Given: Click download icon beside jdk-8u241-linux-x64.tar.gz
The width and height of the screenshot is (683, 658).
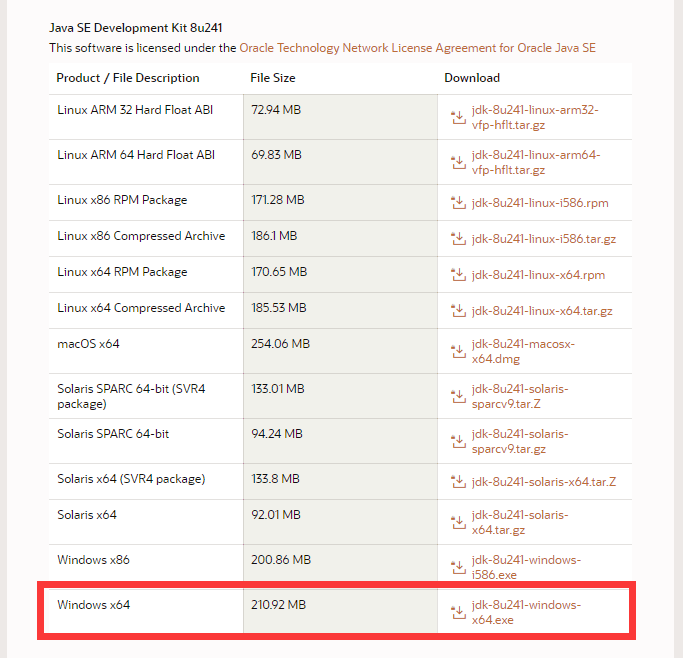Looking at the screenshot, I should click(458, 310).
